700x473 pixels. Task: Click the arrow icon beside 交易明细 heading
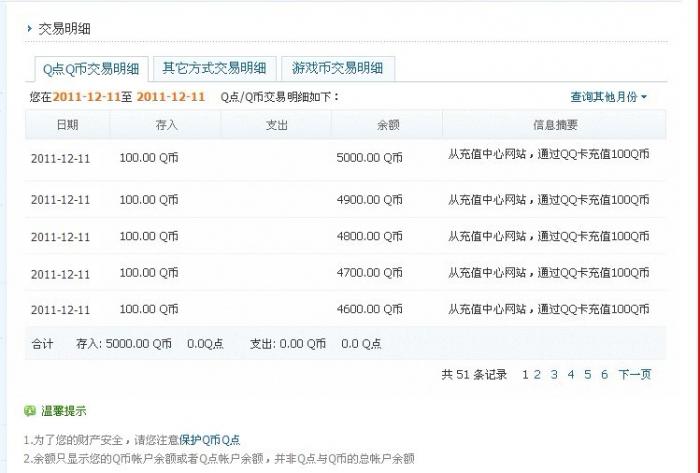click(29, 29)
